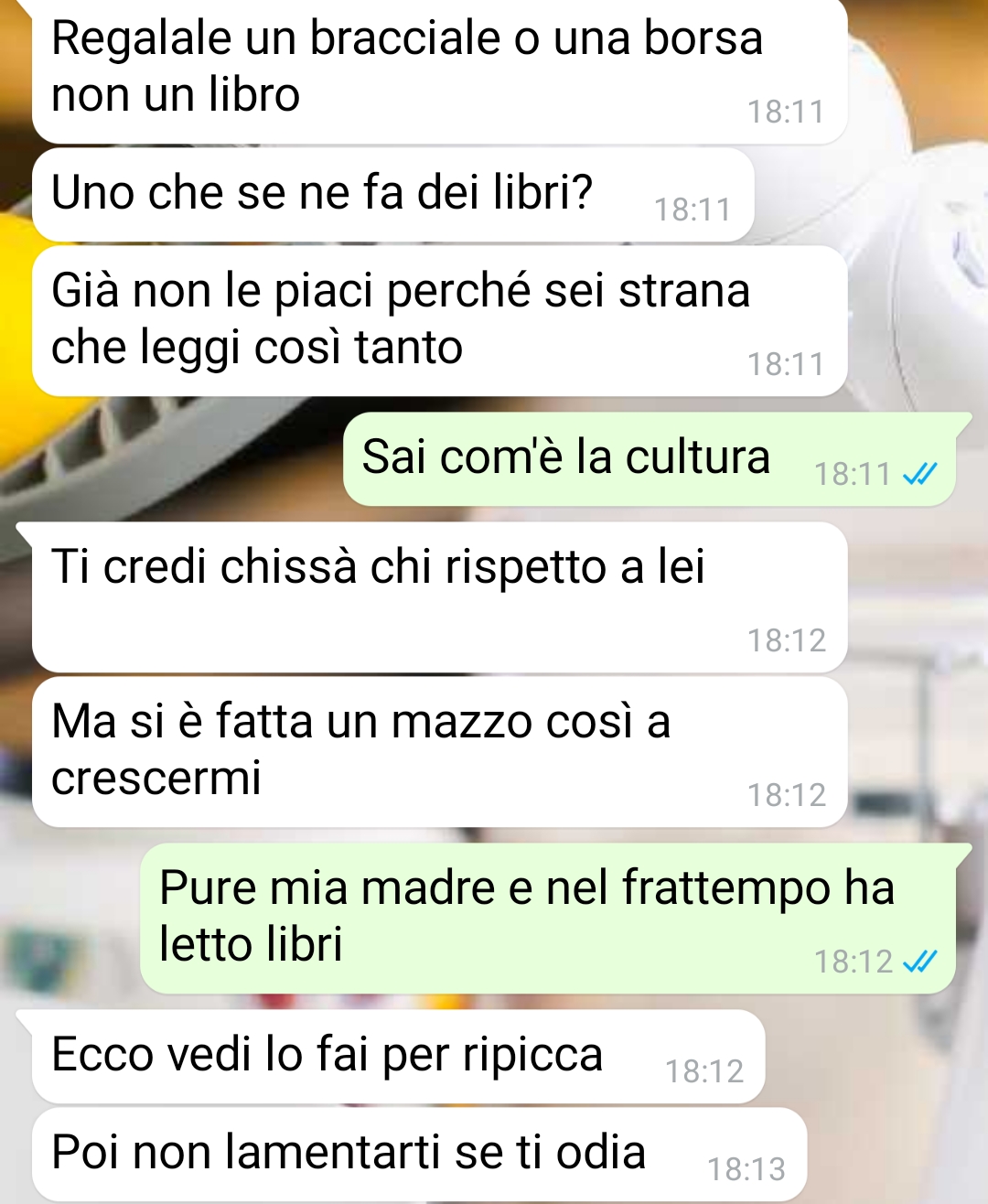Select the 'Regalale un bracciale o una borsa' message

coord(440,70)
